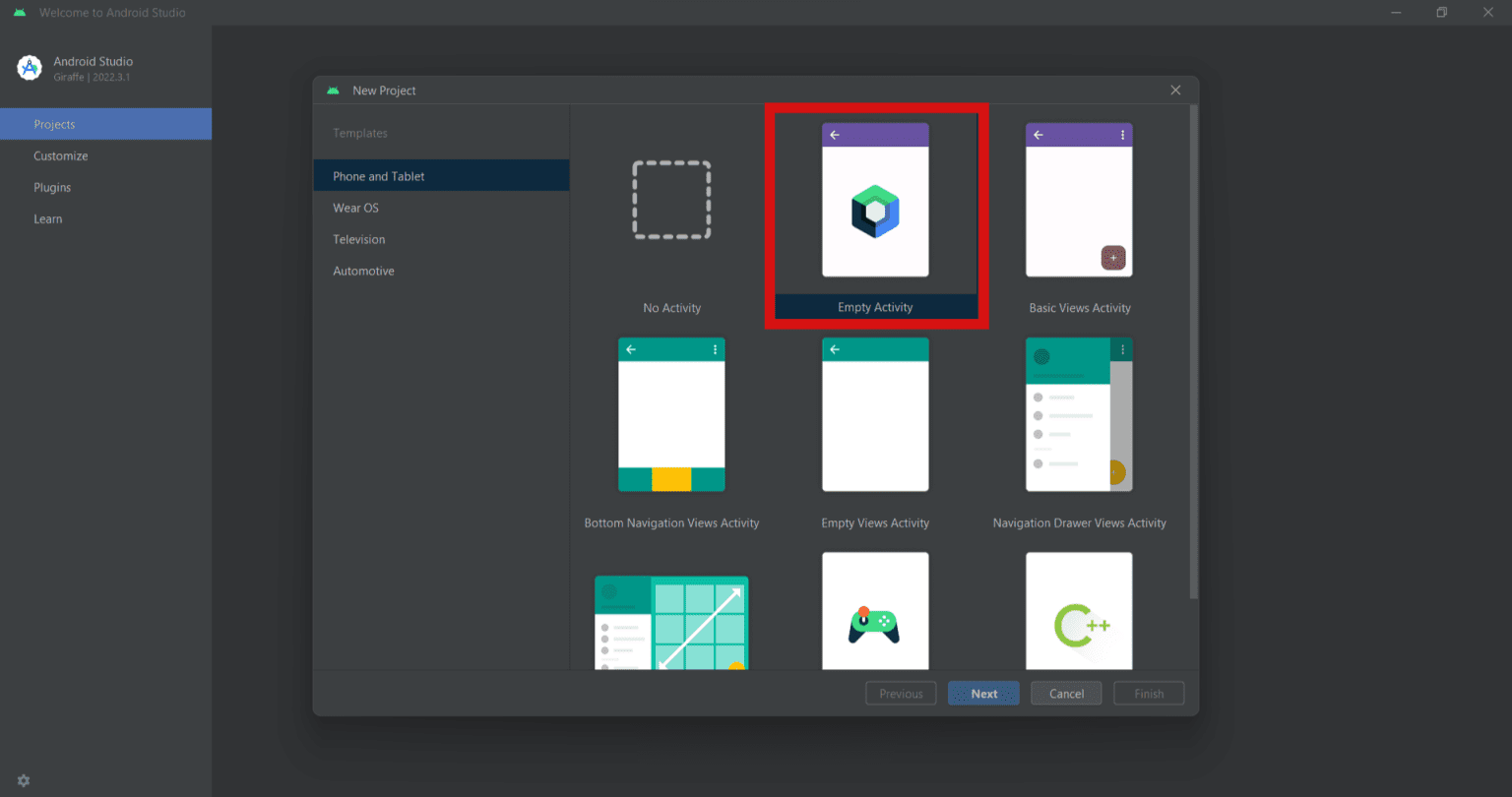Select the Empty Views Activity thumbnail

(x=875, y=414)
